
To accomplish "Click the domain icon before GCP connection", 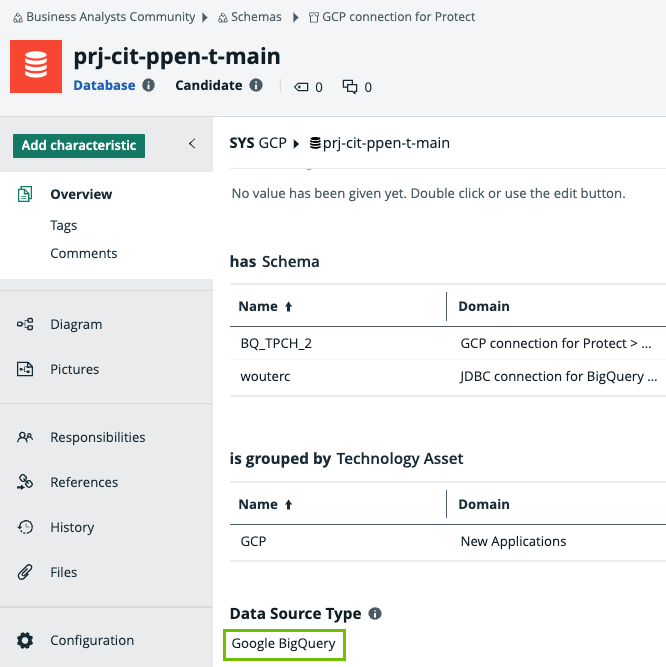I will pos(313,18).
